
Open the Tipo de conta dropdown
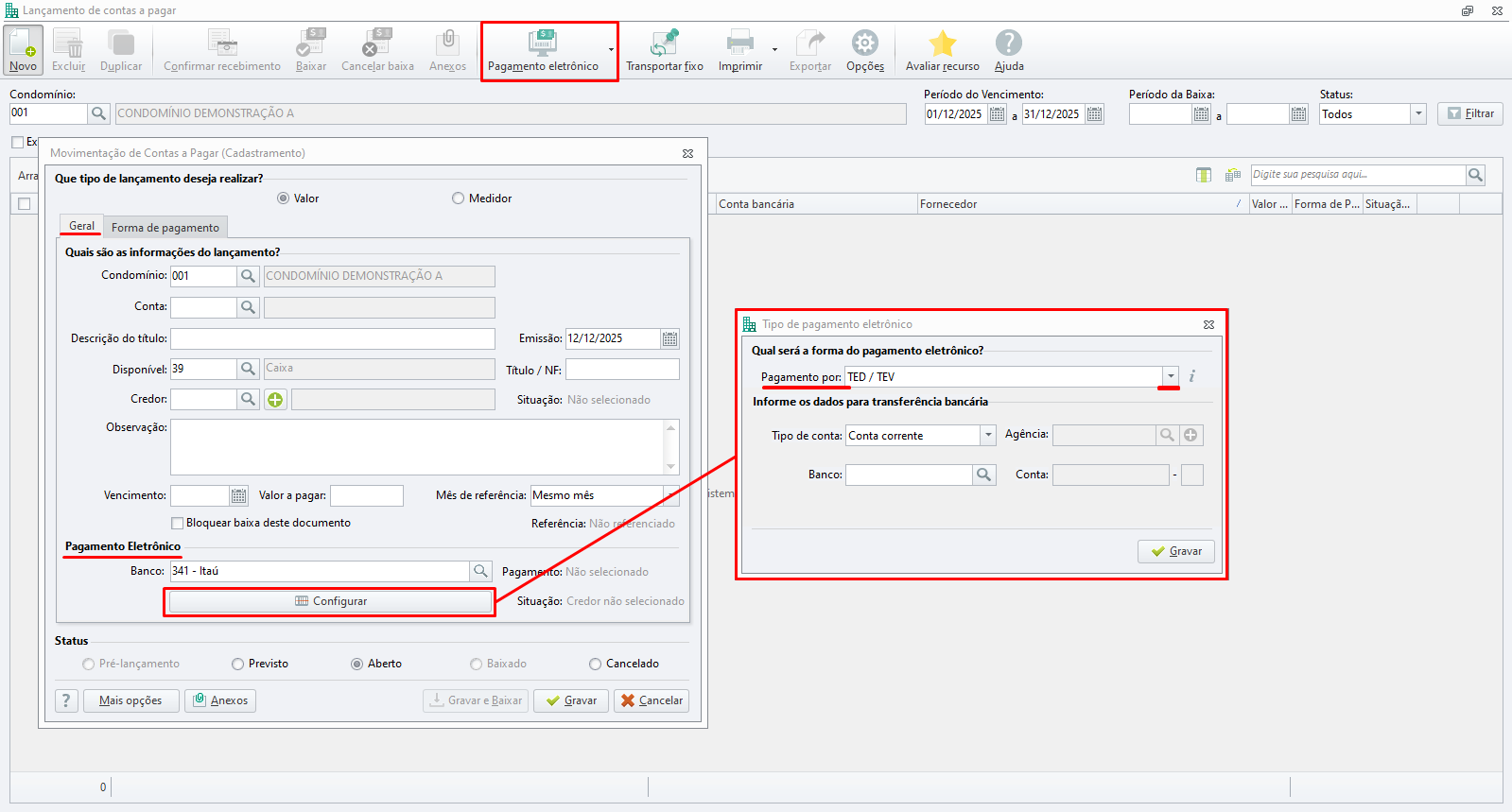tap(988, 435)
